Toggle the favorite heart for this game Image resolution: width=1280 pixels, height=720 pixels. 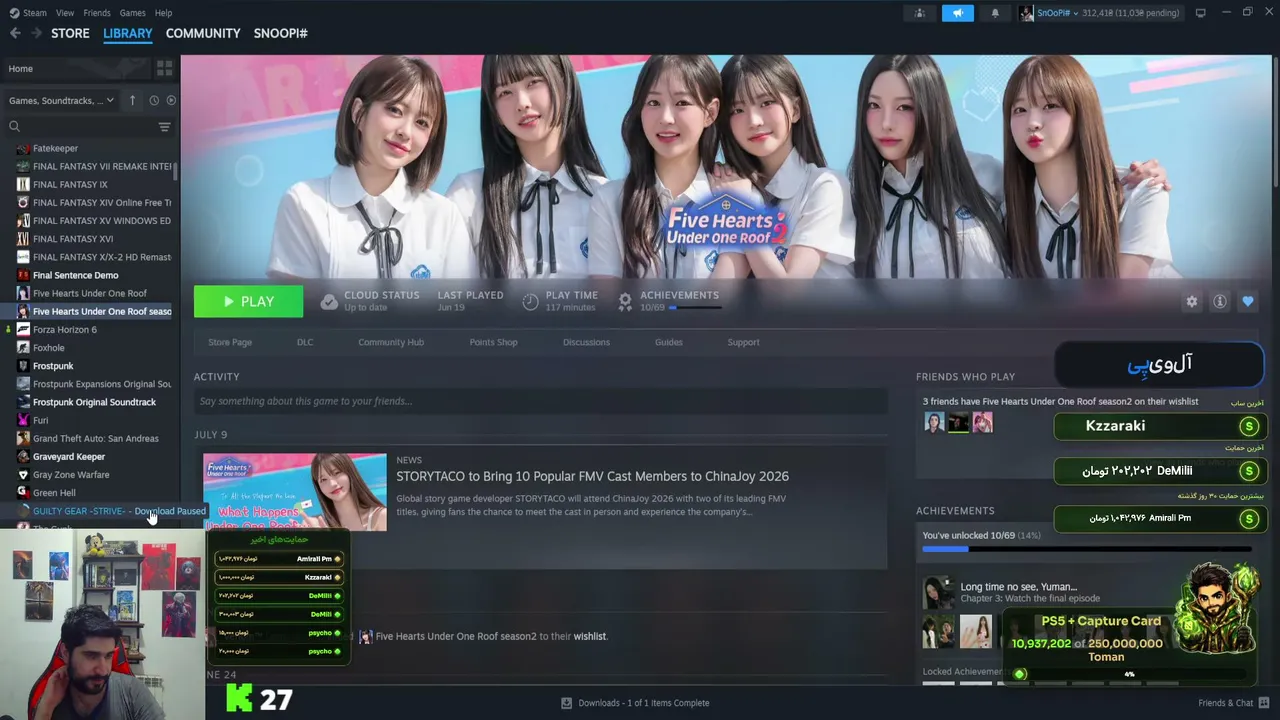[x=1247, y=301]
